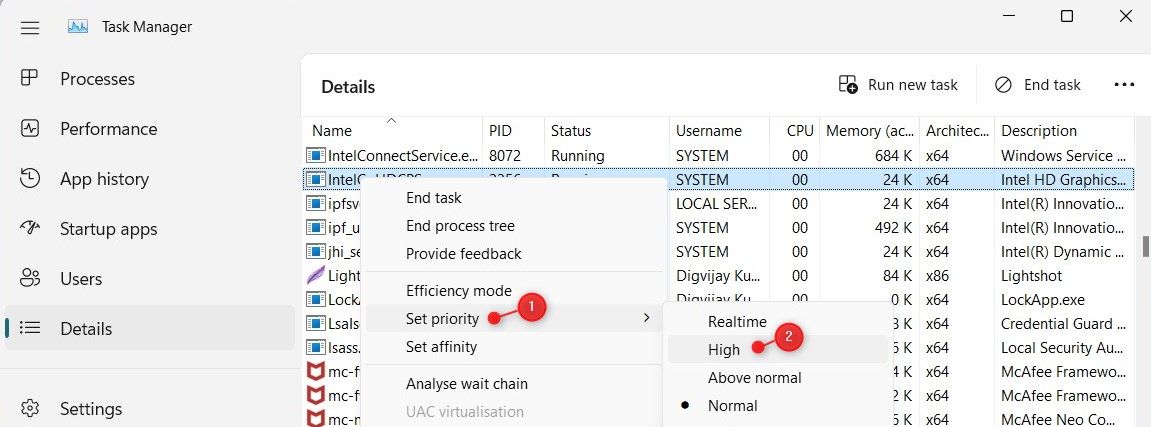Switch to the Users tab
The image size is (1151, 427).
(150, 279)
